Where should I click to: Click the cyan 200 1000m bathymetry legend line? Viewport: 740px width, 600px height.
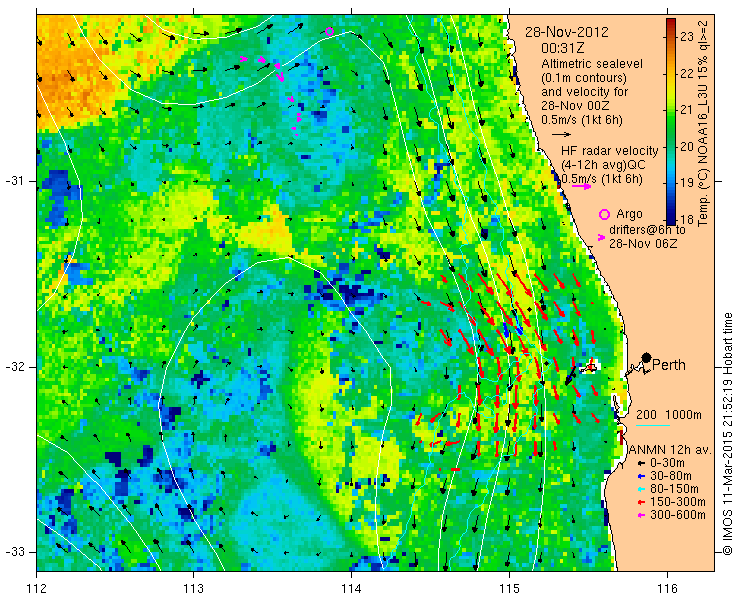coord(653,425)
